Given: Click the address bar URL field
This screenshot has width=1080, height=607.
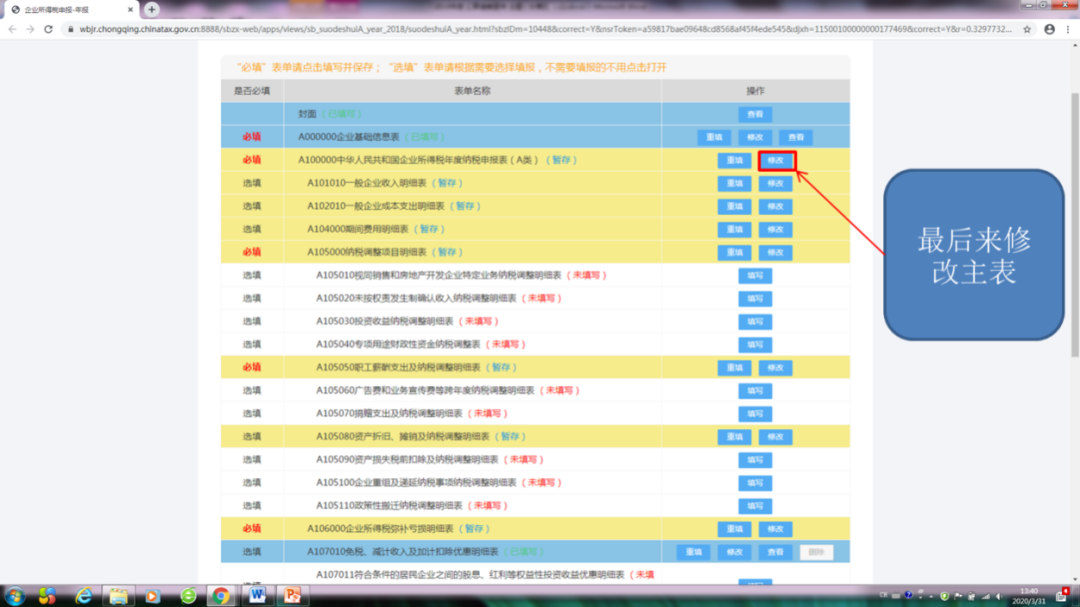Looking at the screenshot, I should [546, 30].
